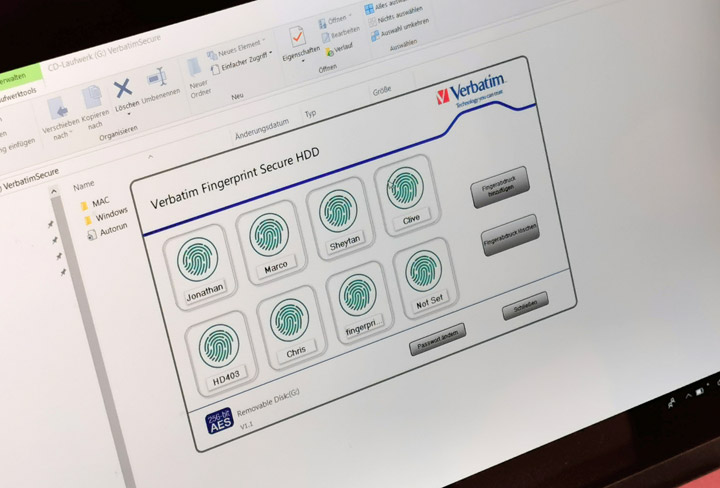Click Bearbeiten in the ribbon
The height and width of the screenshot is (488, 720).
[340, 34]
